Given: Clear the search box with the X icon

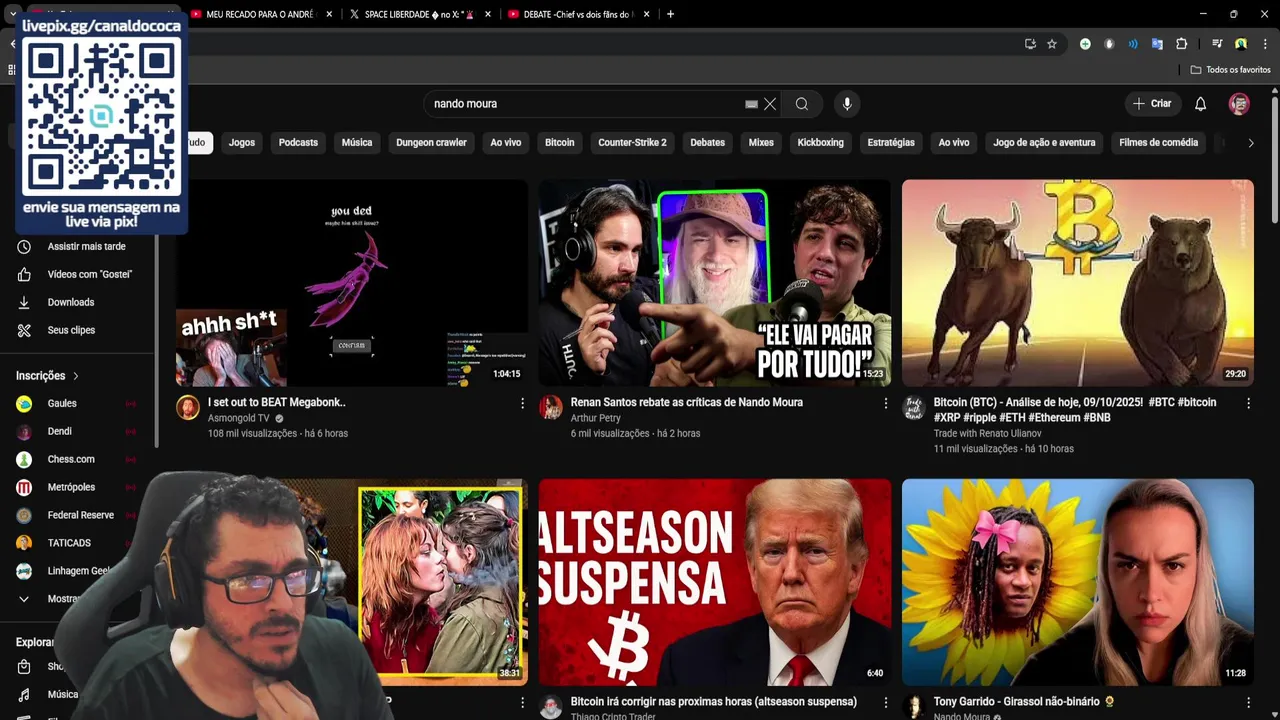Looking at the screenshot, I should (770, 104).
